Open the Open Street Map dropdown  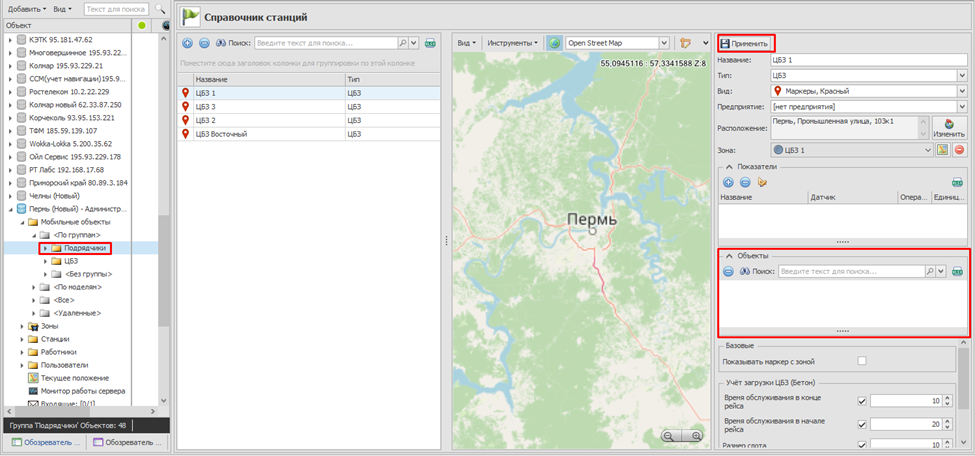pyautogui.click(x=662, y=44)
